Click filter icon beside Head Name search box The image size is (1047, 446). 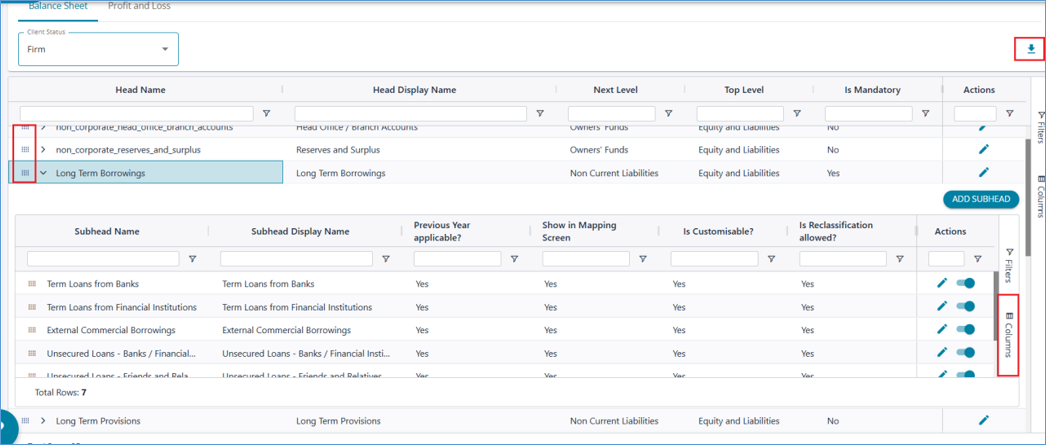pyautogui.click(x=266, y=114)
